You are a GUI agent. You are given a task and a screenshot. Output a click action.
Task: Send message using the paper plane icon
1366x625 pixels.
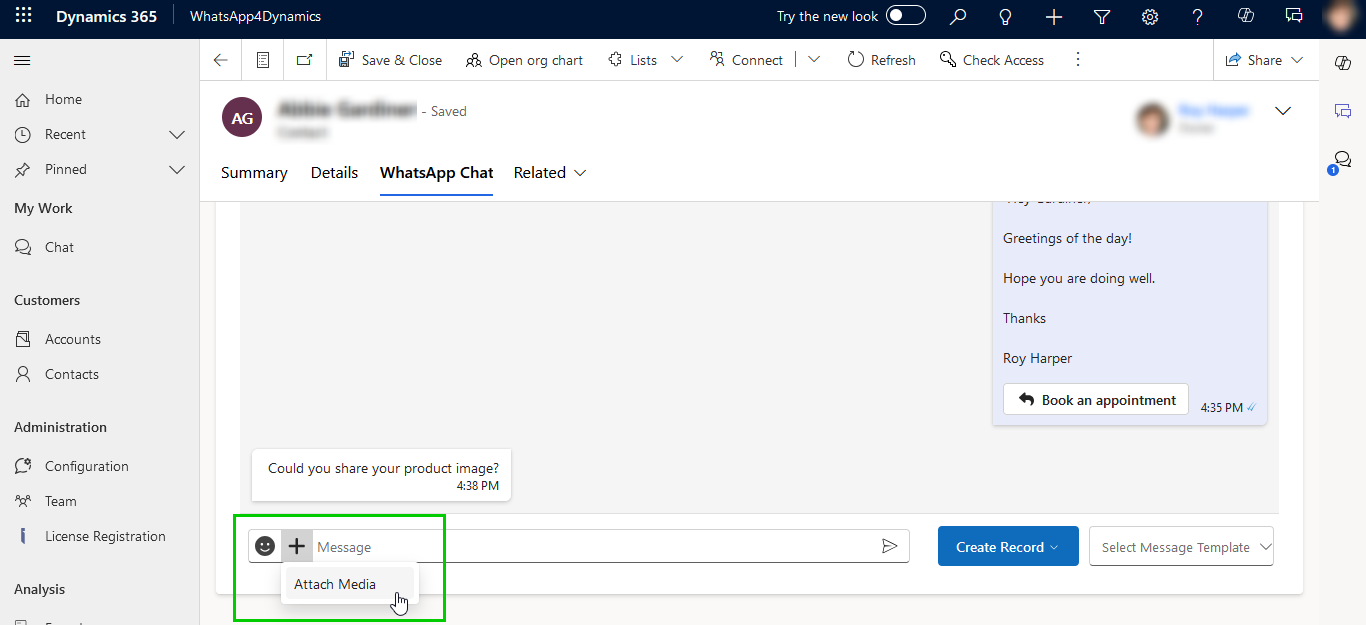(889, 546)
